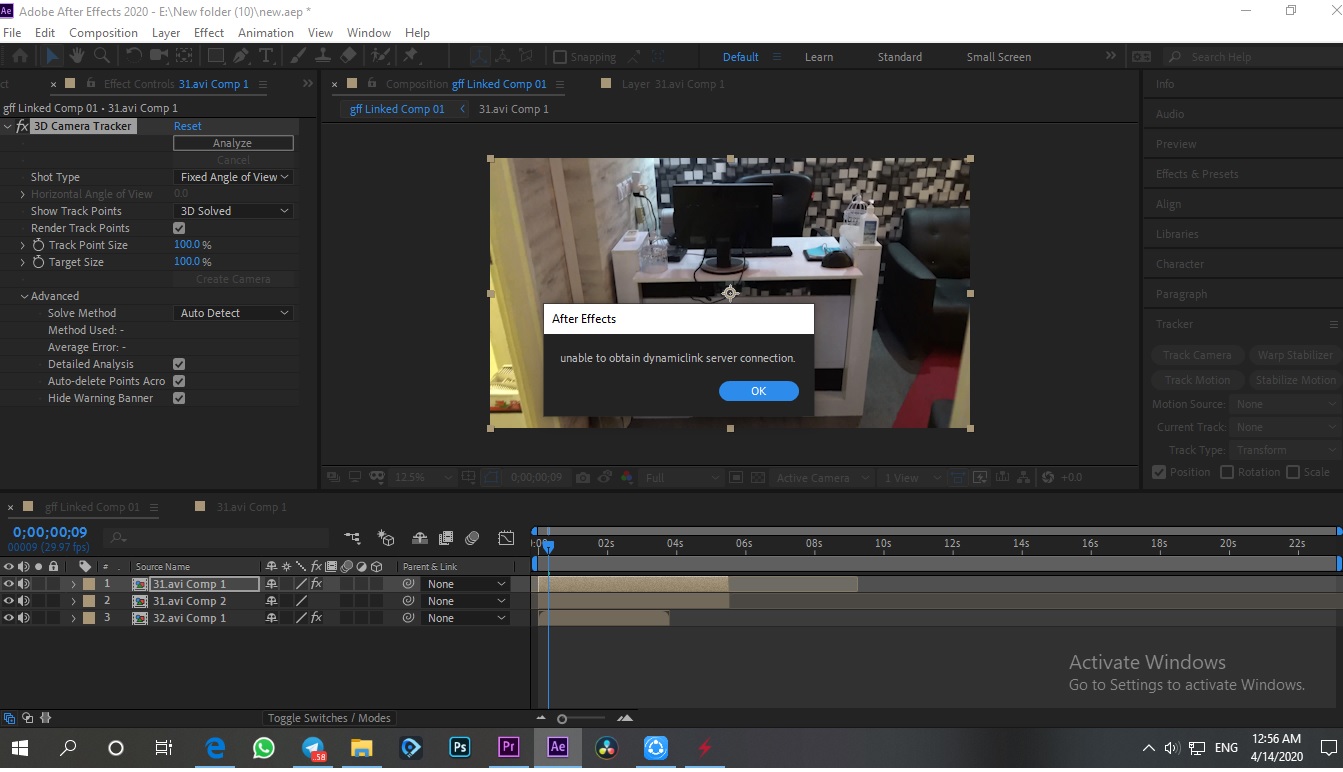Image resolution: width=1343 pixels, height=772 pixels.
Task: Click OK in the After Effects dialog
Action: click(x=758, y=391)
